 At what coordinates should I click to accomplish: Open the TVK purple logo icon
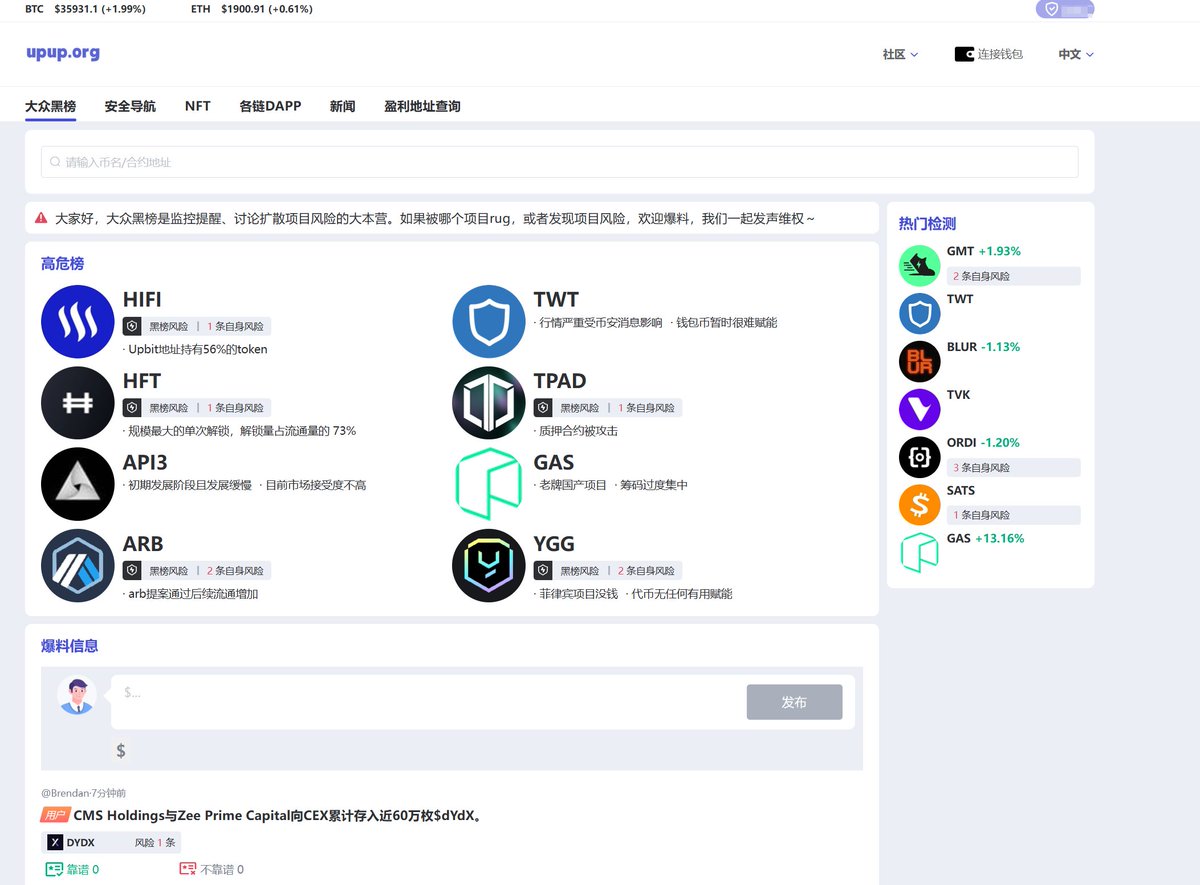tap(920, 410)
